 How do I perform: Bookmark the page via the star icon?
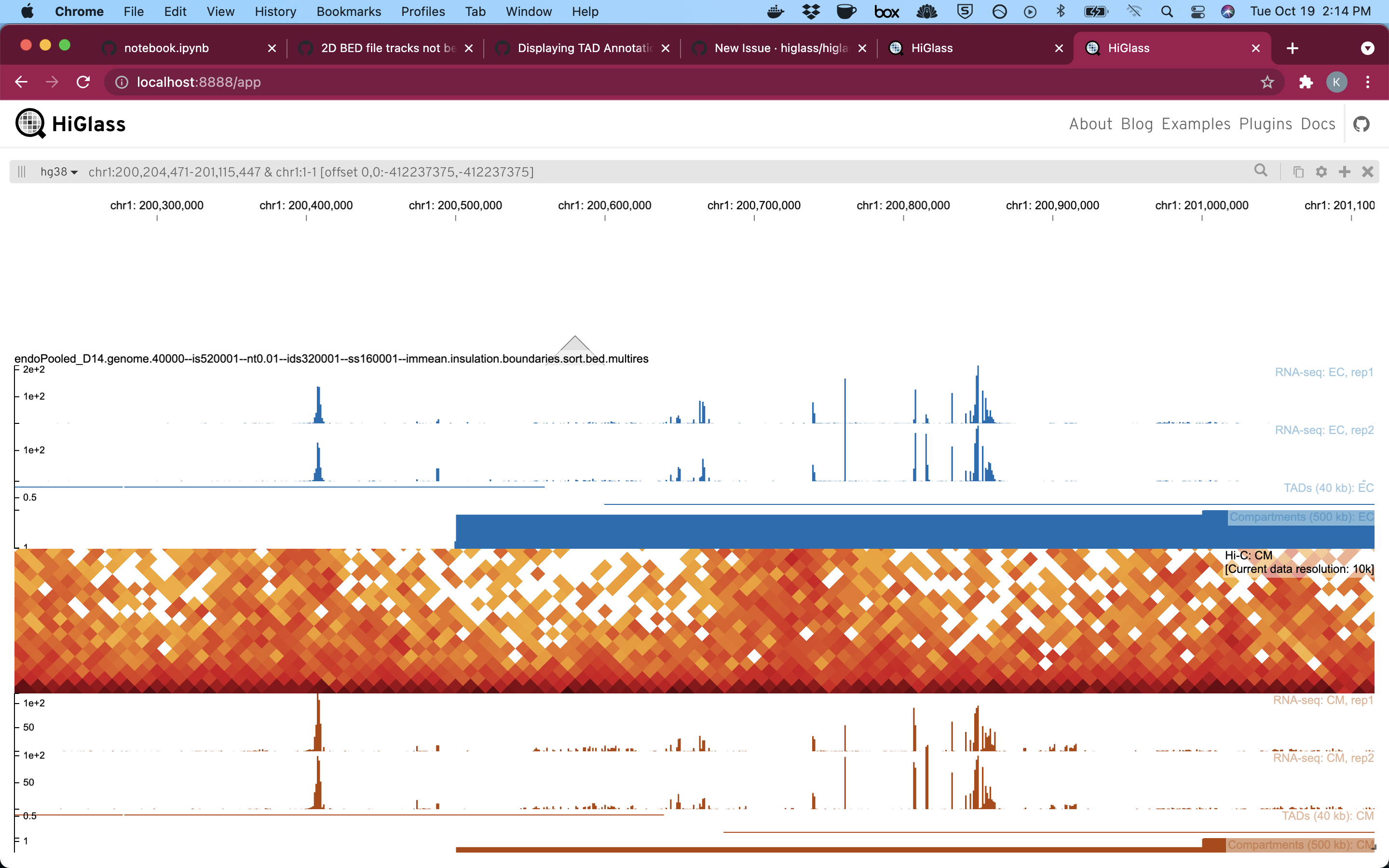pyautogui.click(x=1267, y=82)
